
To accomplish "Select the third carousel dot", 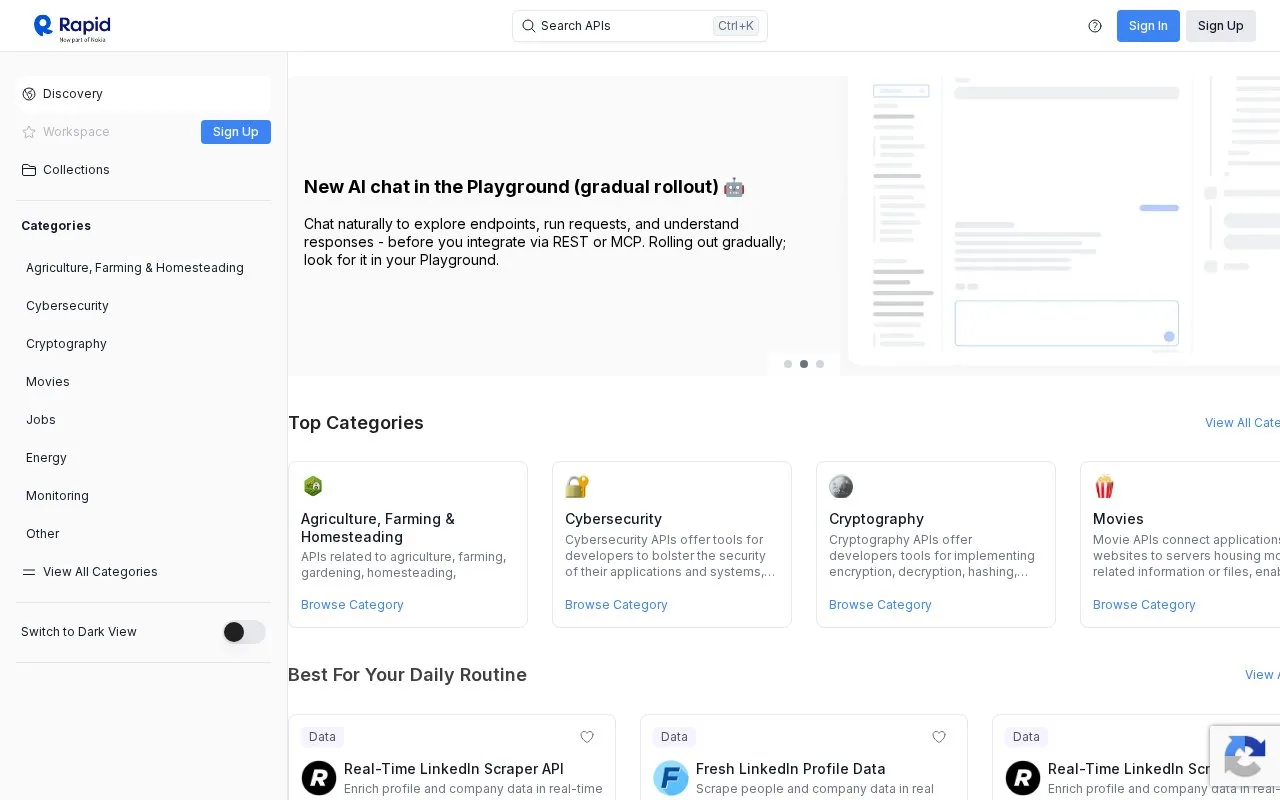I will (x=820, y=364).
